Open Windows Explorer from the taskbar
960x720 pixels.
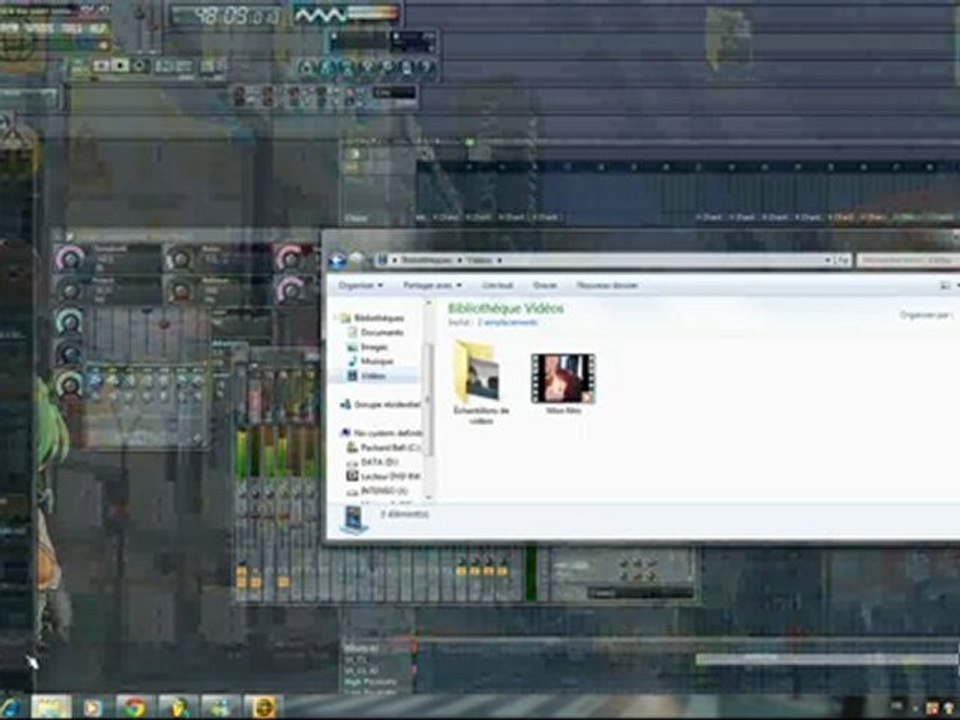pyautogui.click(x=51, y=707)
